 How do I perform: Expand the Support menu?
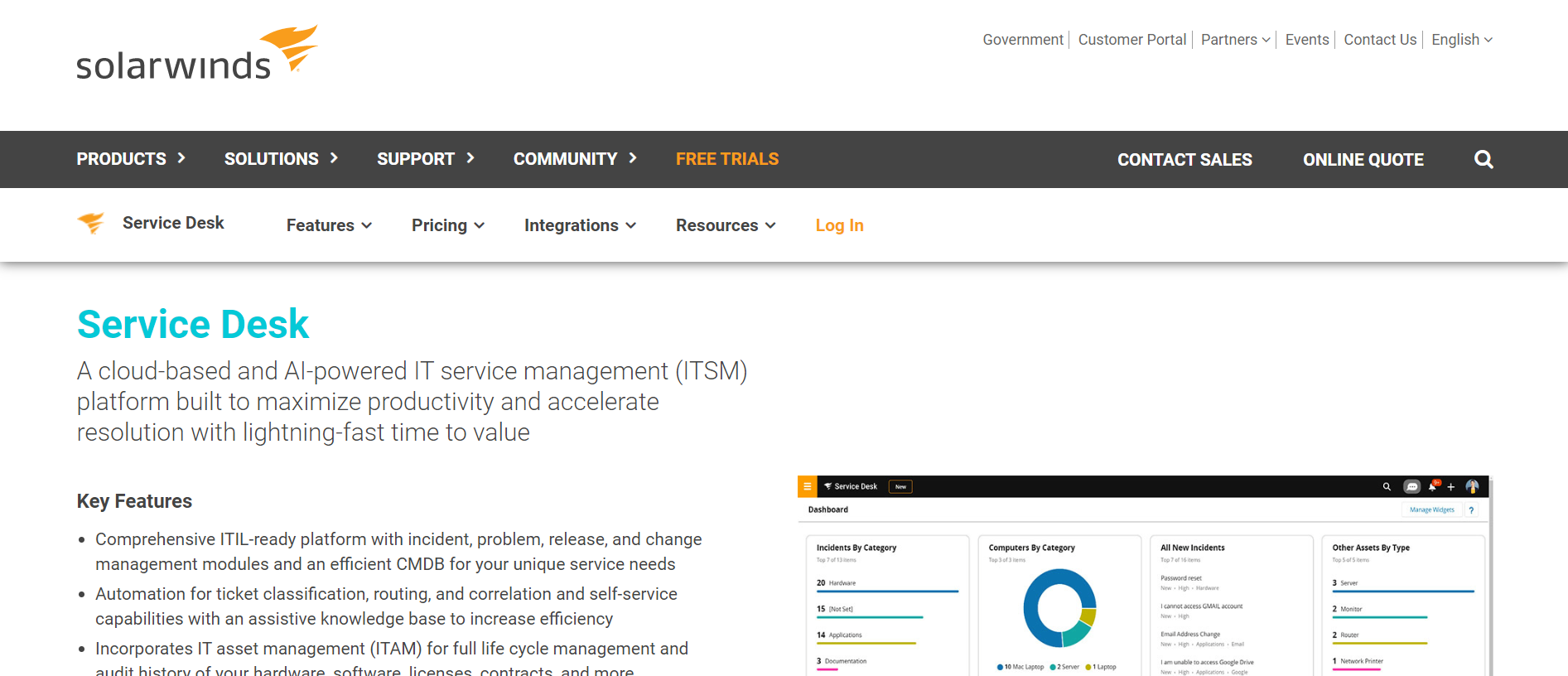point(426,159)
